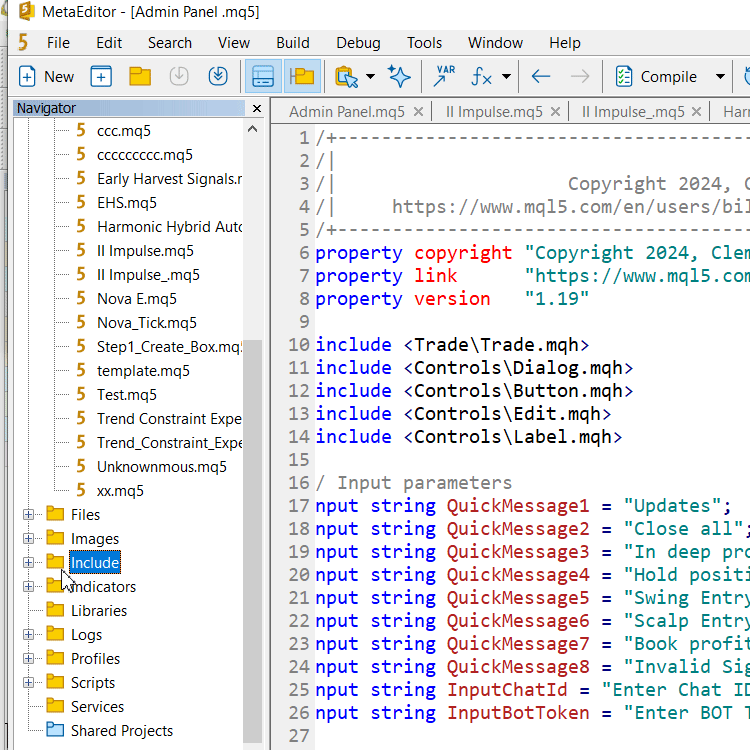The image size is (750, 750).
Task: Close the Admin Panel.mq5 tab
Action: pos(418,112)
